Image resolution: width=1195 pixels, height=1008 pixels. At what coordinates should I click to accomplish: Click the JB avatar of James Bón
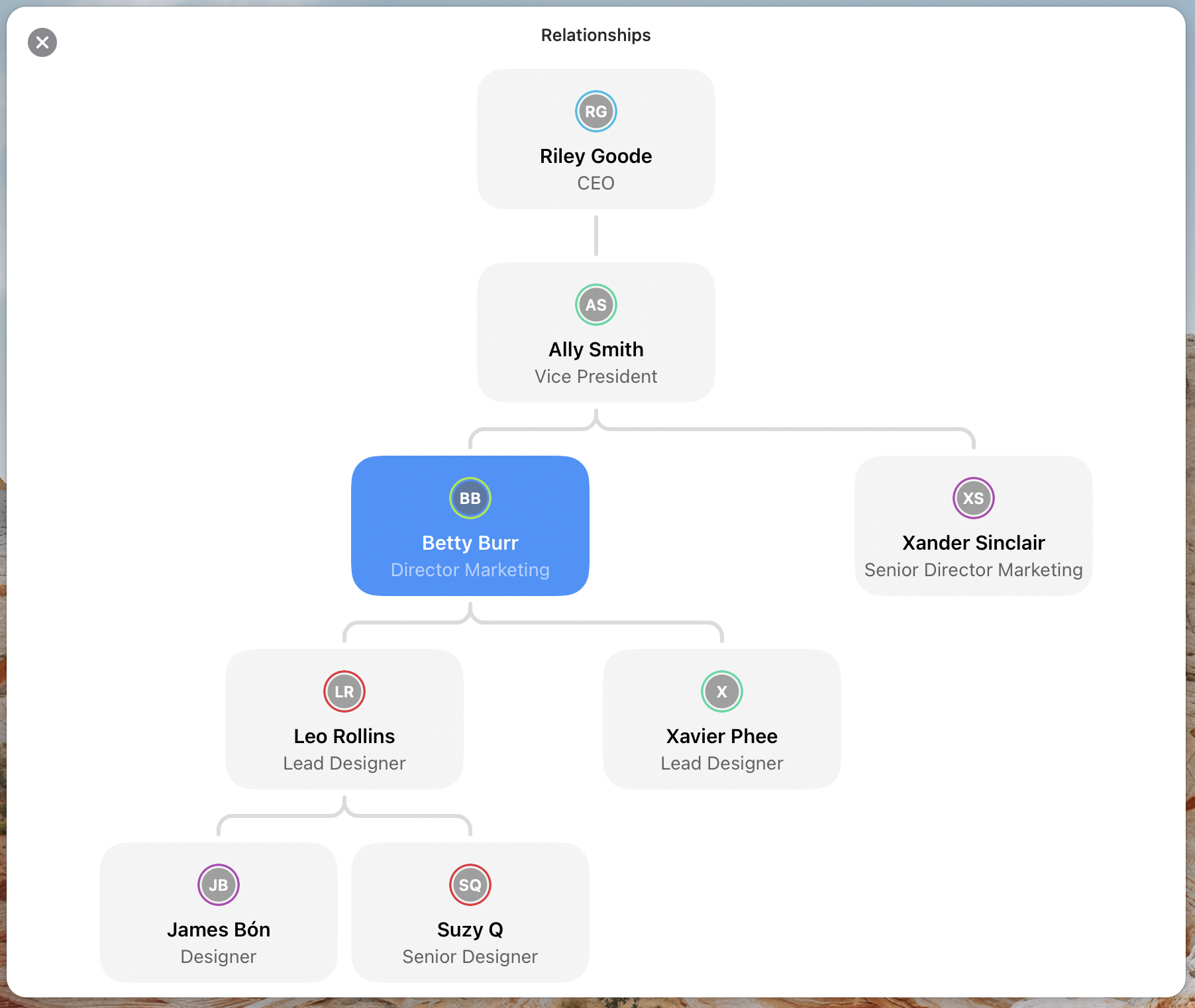coord(219,885)
